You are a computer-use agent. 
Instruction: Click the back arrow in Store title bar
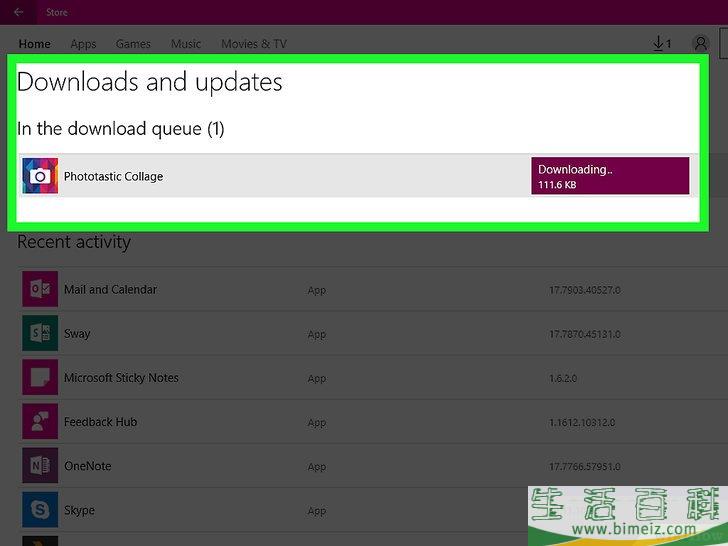pyautogui.click(x=19, y=12)
